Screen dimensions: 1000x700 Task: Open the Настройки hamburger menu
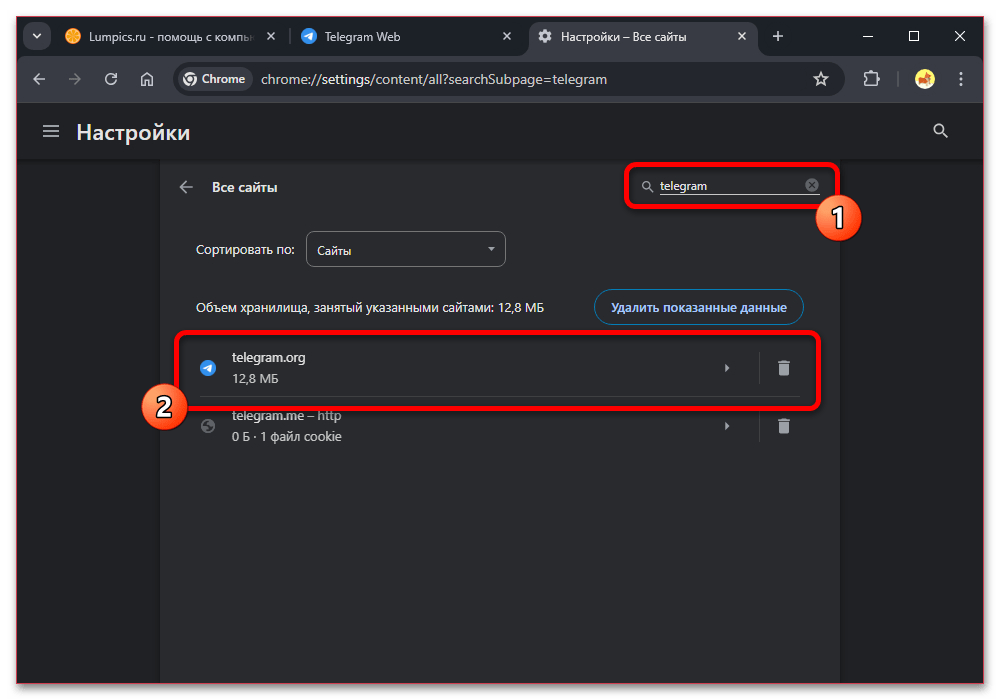pyautogui.click(x=51, y=131)
